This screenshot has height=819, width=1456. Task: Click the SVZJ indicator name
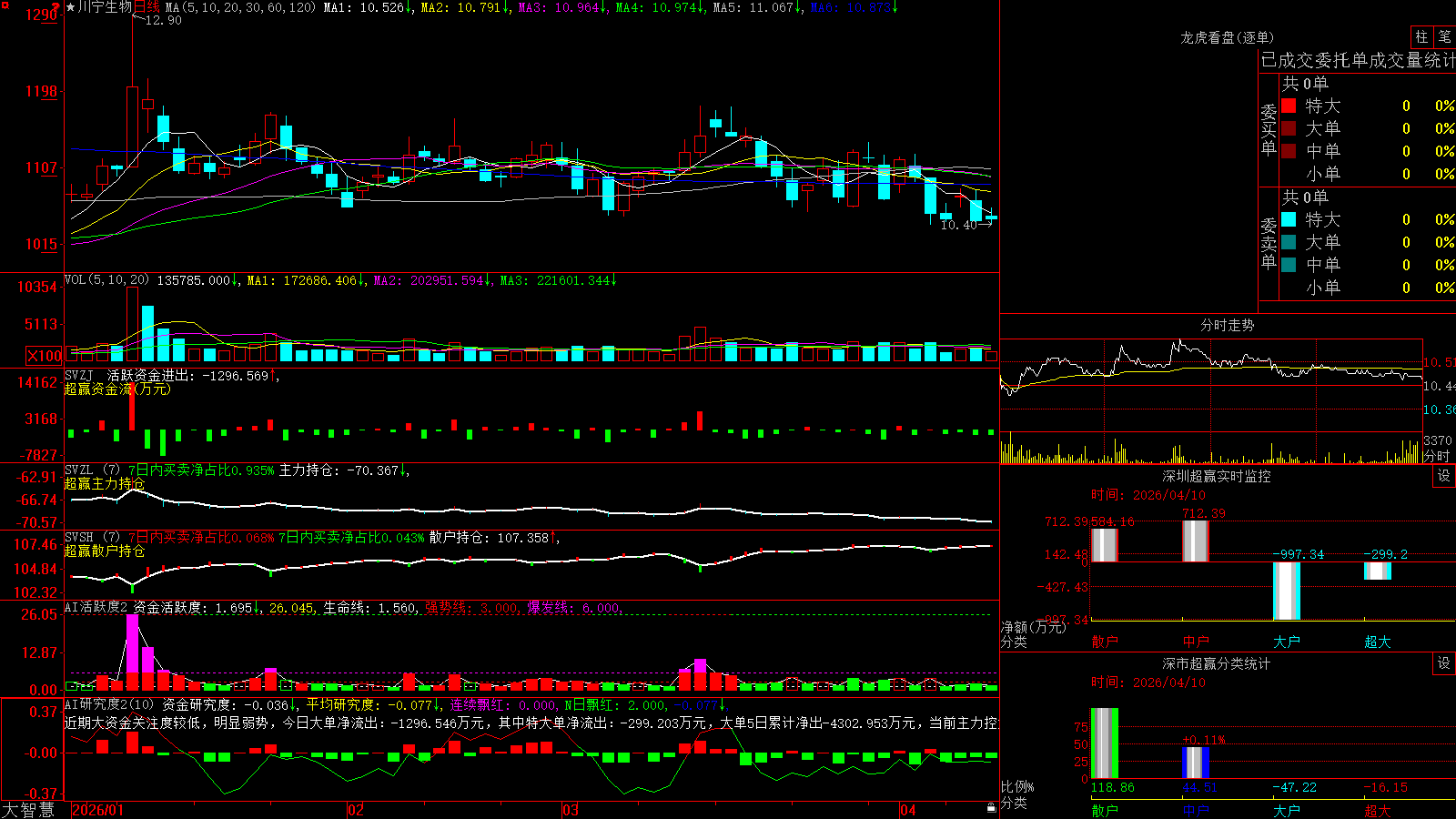79,375
